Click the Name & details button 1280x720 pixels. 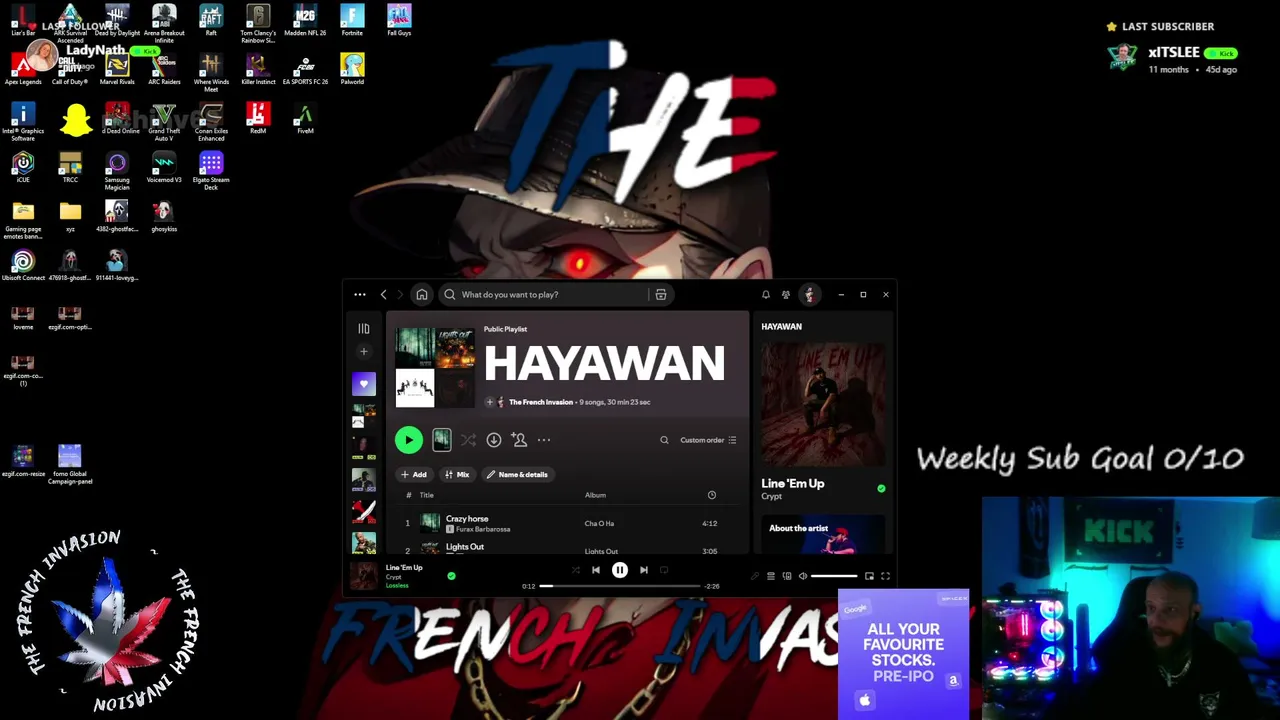point(517,475)
